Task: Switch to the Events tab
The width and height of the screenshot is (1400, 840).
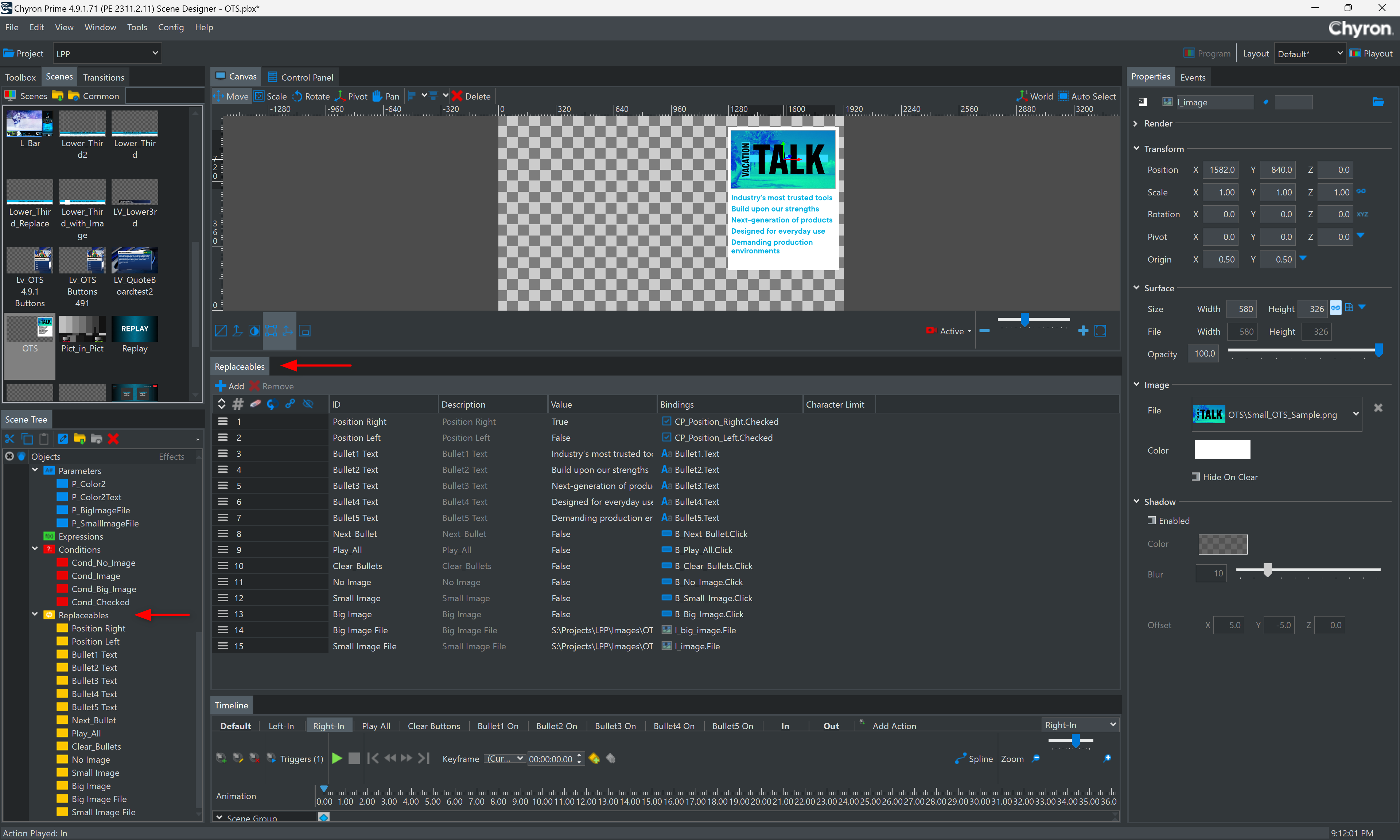Action: coord(1193,77)
